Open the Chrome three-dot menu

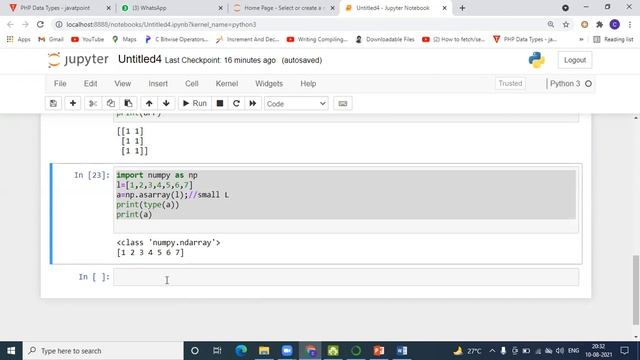click(x=630, y=24)
